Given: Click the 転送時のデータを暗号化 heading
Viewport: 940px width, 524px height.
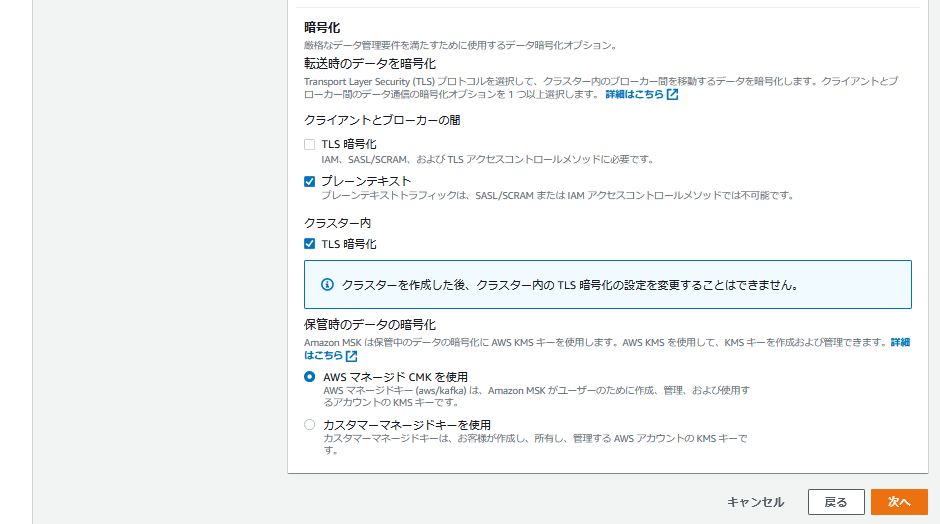Looking at the screenshot, I should 370,64.
